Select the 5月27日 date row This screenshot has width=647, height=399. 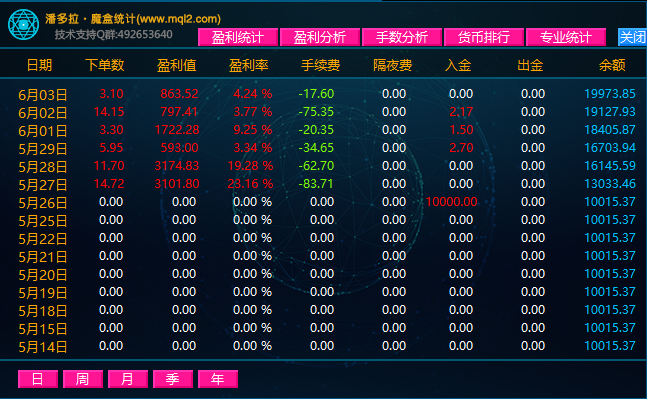point(43,185)
